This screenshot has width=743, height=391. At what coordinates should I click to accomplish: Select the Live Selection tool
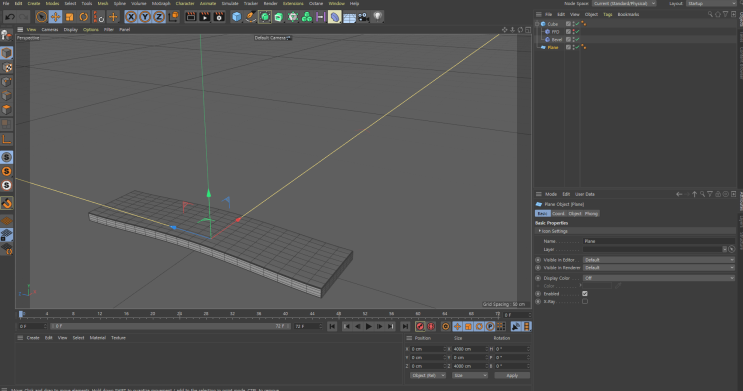tap(41, 18)
